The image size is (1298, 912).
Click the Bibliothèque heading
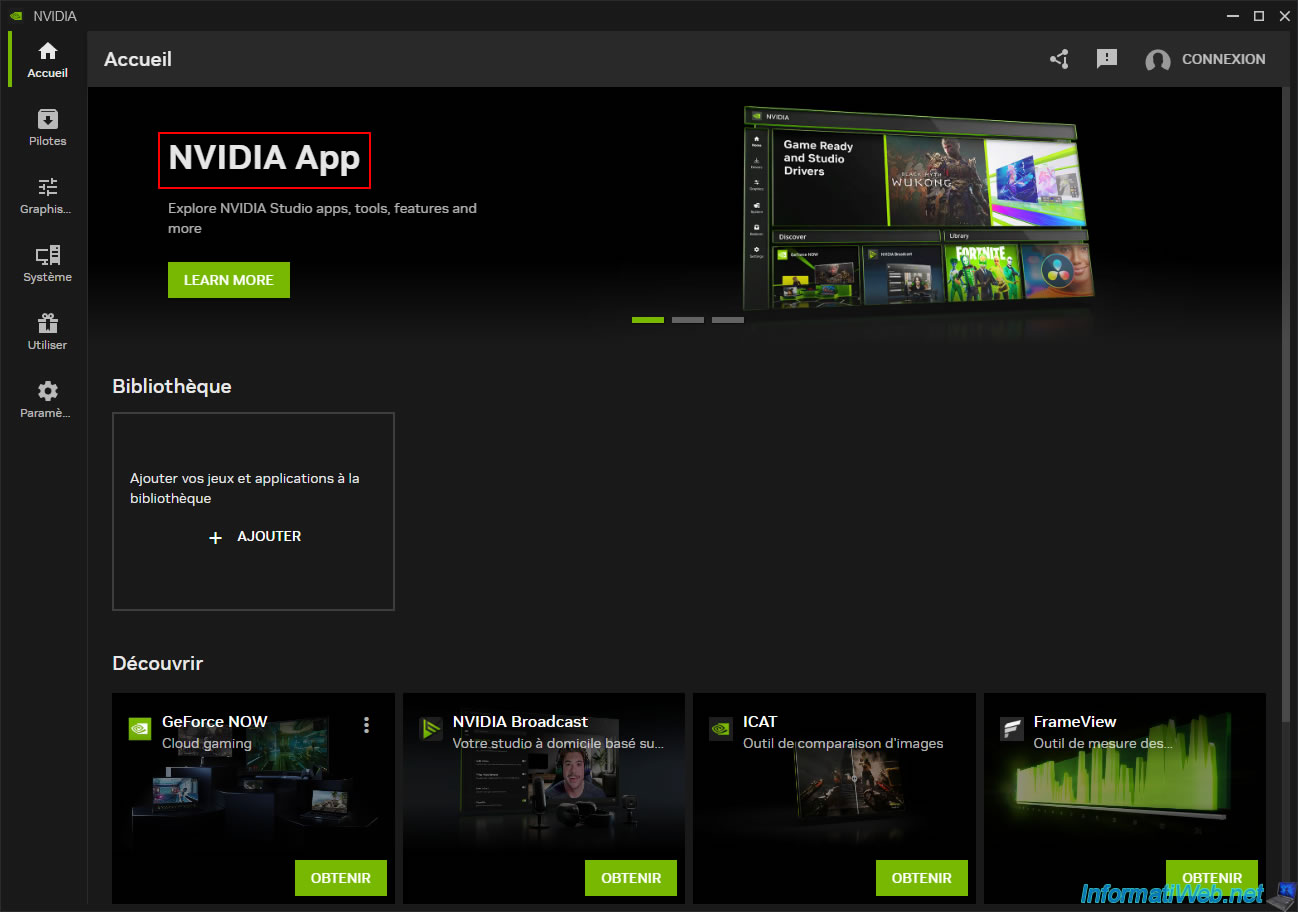[172, 386]
